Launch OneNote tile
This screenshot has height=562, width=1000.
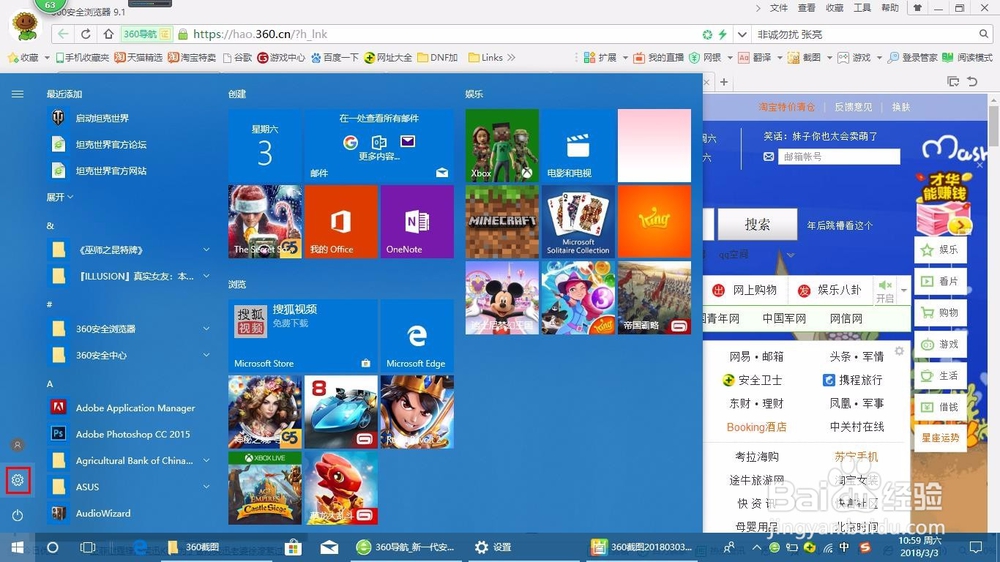point(417,221)
